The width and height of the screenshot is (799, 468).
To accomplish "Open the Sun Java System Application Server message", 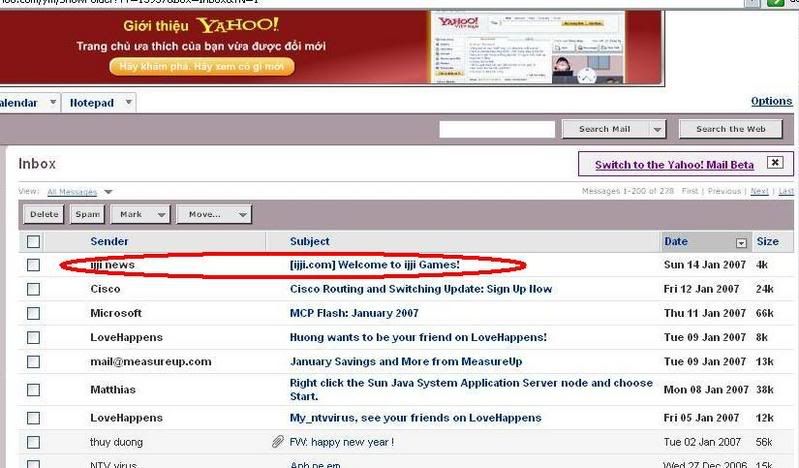I will click(x=471, y=389).
